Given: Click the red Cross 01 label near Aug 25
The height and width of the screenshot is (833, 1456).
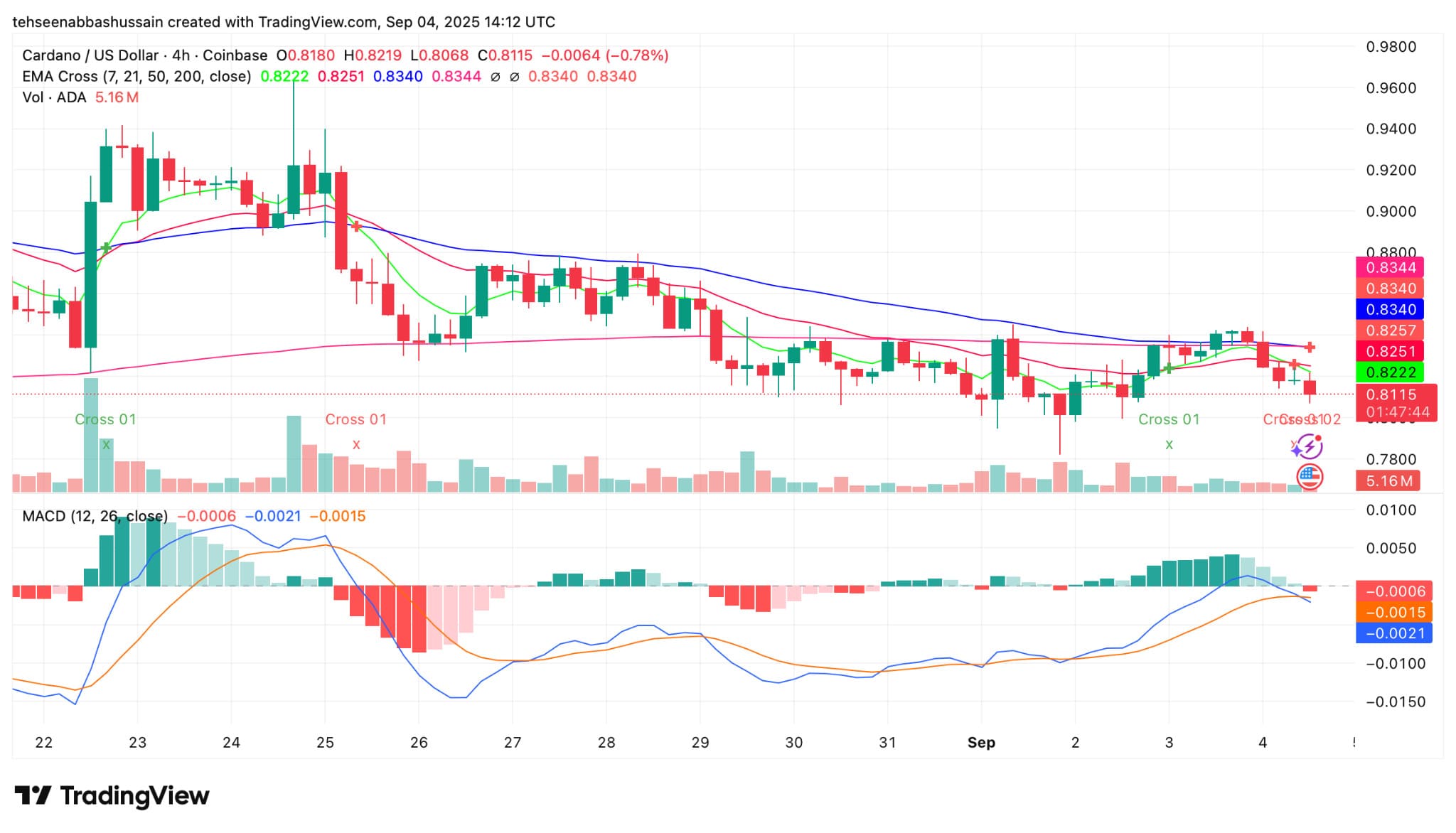Looking at the screenshot, I should [356, 419].
